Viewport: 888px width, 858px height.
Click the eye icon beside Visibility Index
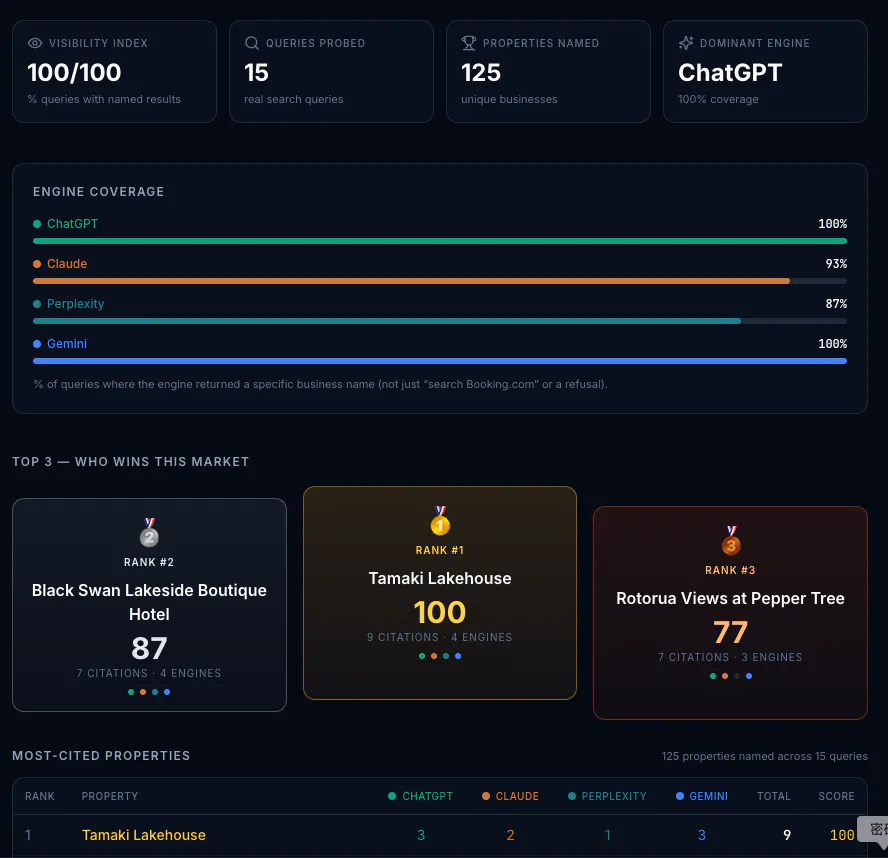click(x=35, y=43)
